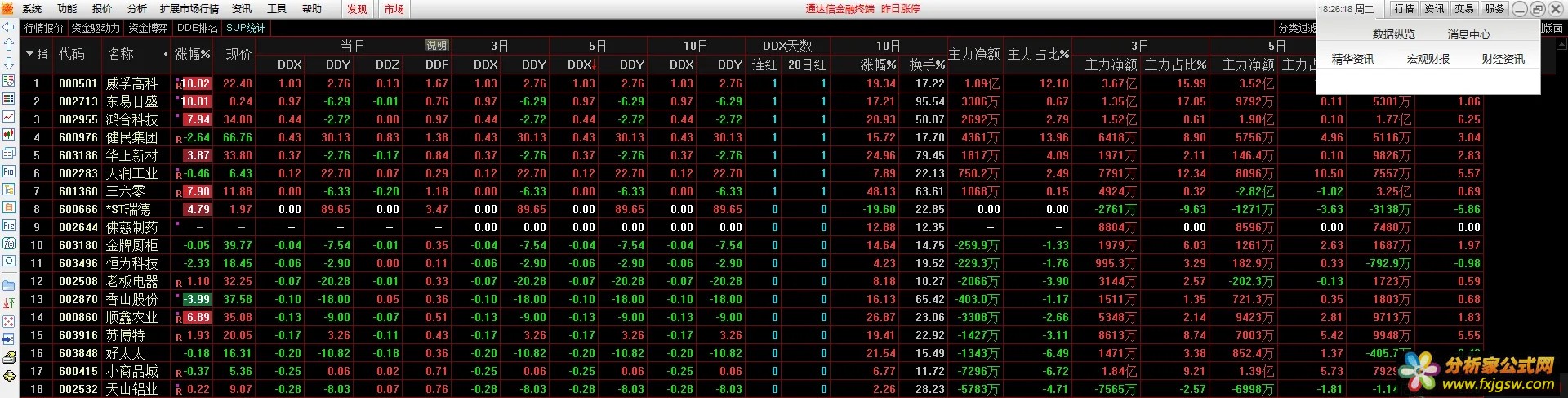The height and width of the screenshot is (398, 1568).
Task: Open 精华资讯 in the dropdown panel
Action: click(x=1353, y=59)
